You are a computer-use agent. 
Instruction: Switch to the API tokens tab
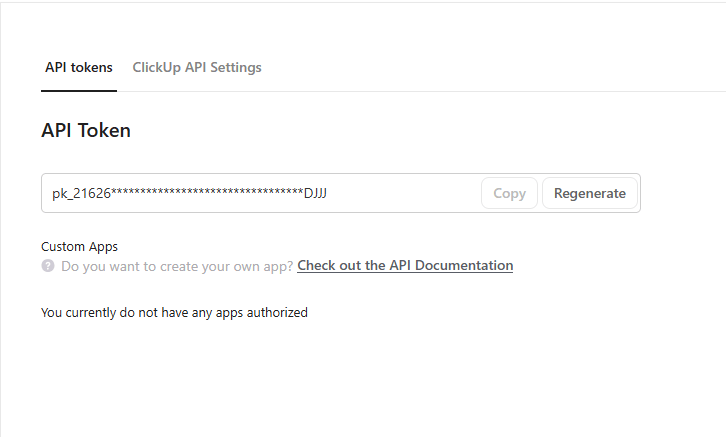[79, 68]
